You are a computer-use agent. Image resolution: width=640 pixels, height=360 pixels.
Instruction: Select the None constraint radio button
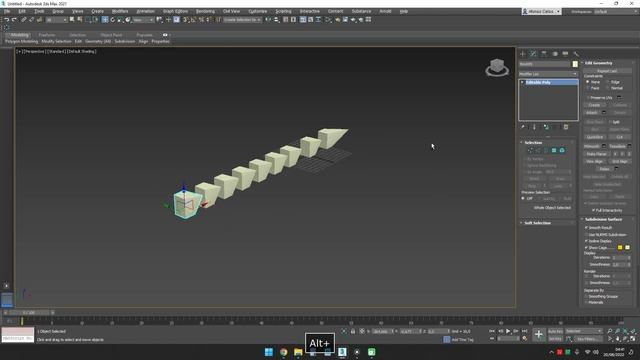coord(588,82)
